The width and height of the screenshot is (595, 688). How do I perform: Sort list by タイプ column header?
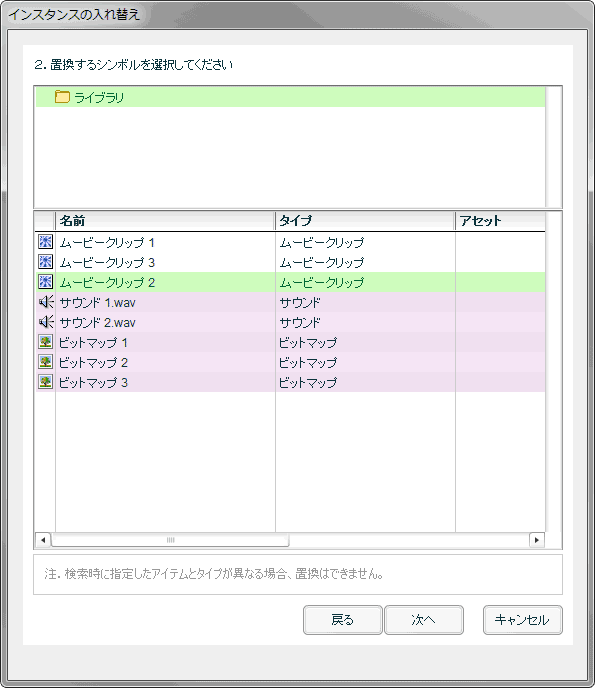click(365, 221)
